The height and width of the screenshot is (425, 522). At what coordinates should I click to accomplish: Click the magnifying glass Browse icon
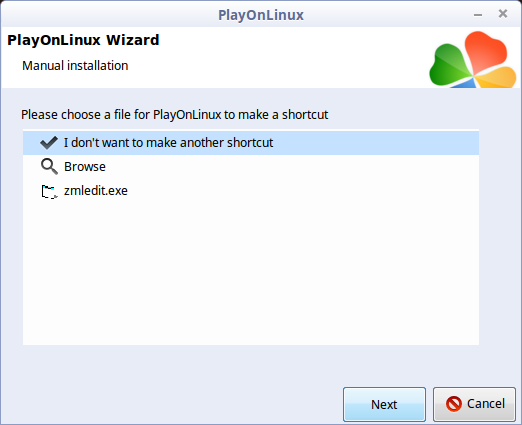49,166
